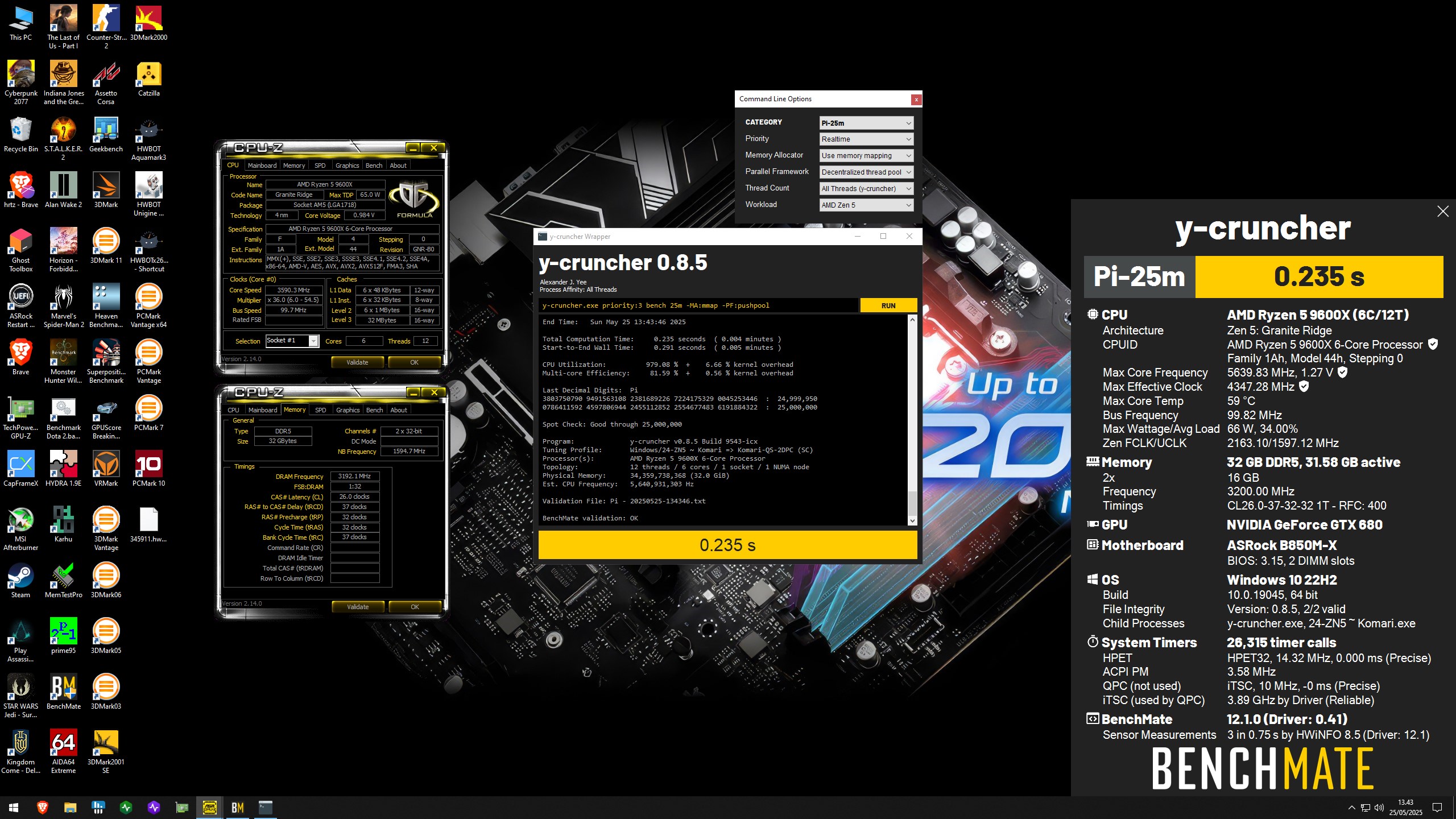Select the Geekbench desktop icon

tap(106, 135)
